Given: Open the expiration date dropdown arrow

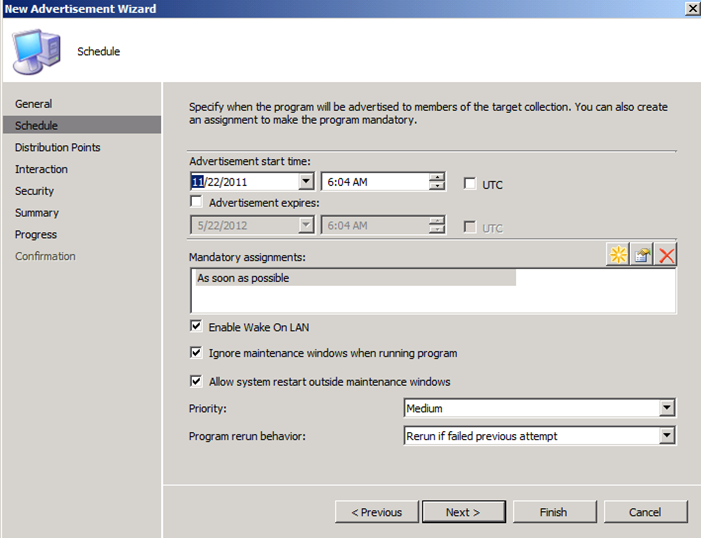Looking at the screenshot, I should (x=306, y=225).
